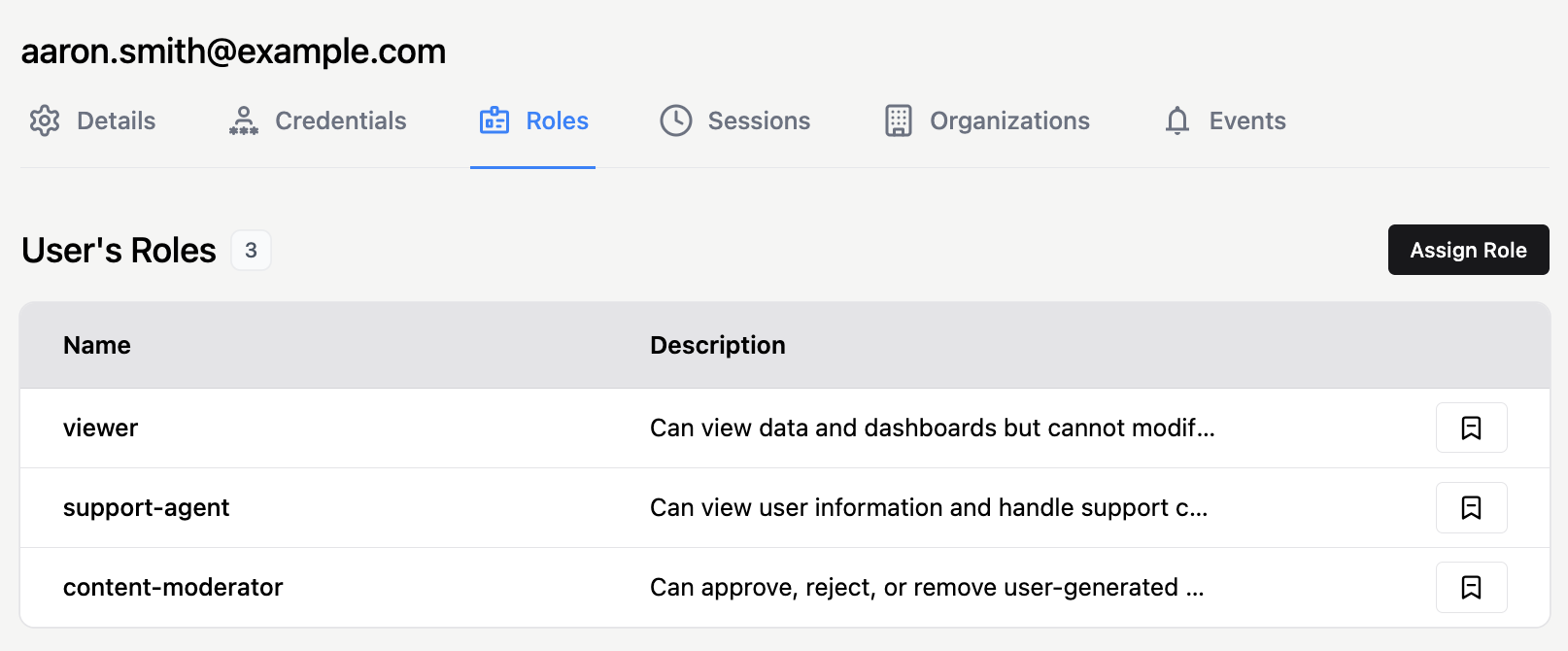1568x651 pixels.
Task: Select the Roles tab
Action: (x=533, y=120)
